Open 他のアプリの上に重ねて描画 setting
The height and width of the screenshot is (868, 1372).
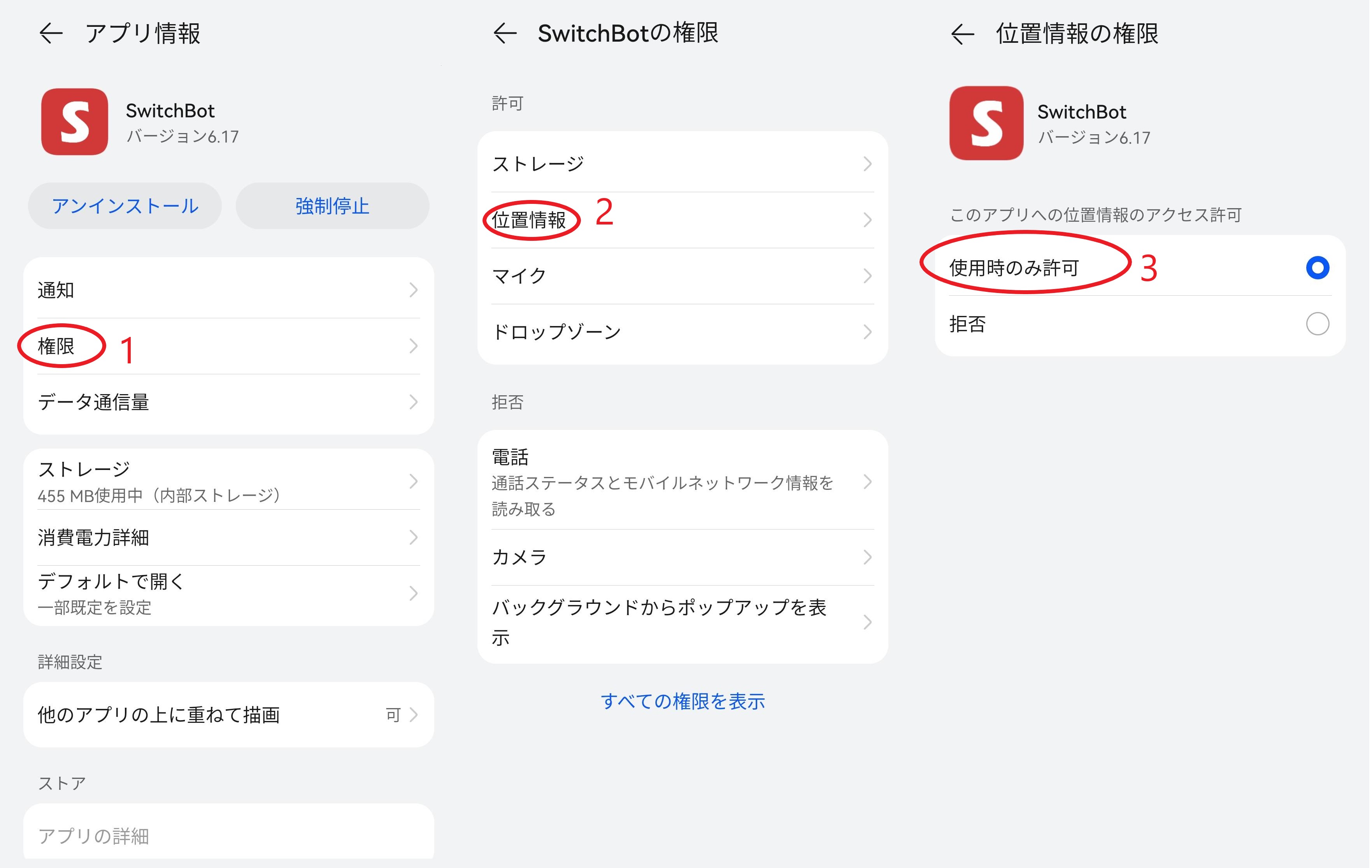coord(228,715)
